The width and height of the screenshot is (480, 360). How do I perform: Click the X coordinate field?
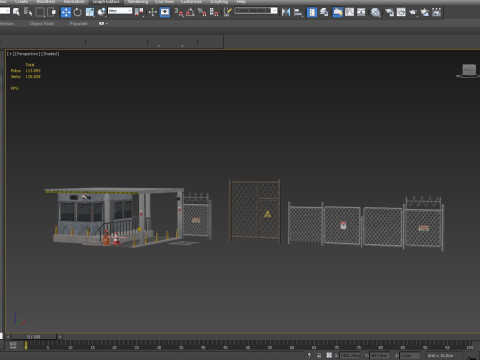(350, 355)
